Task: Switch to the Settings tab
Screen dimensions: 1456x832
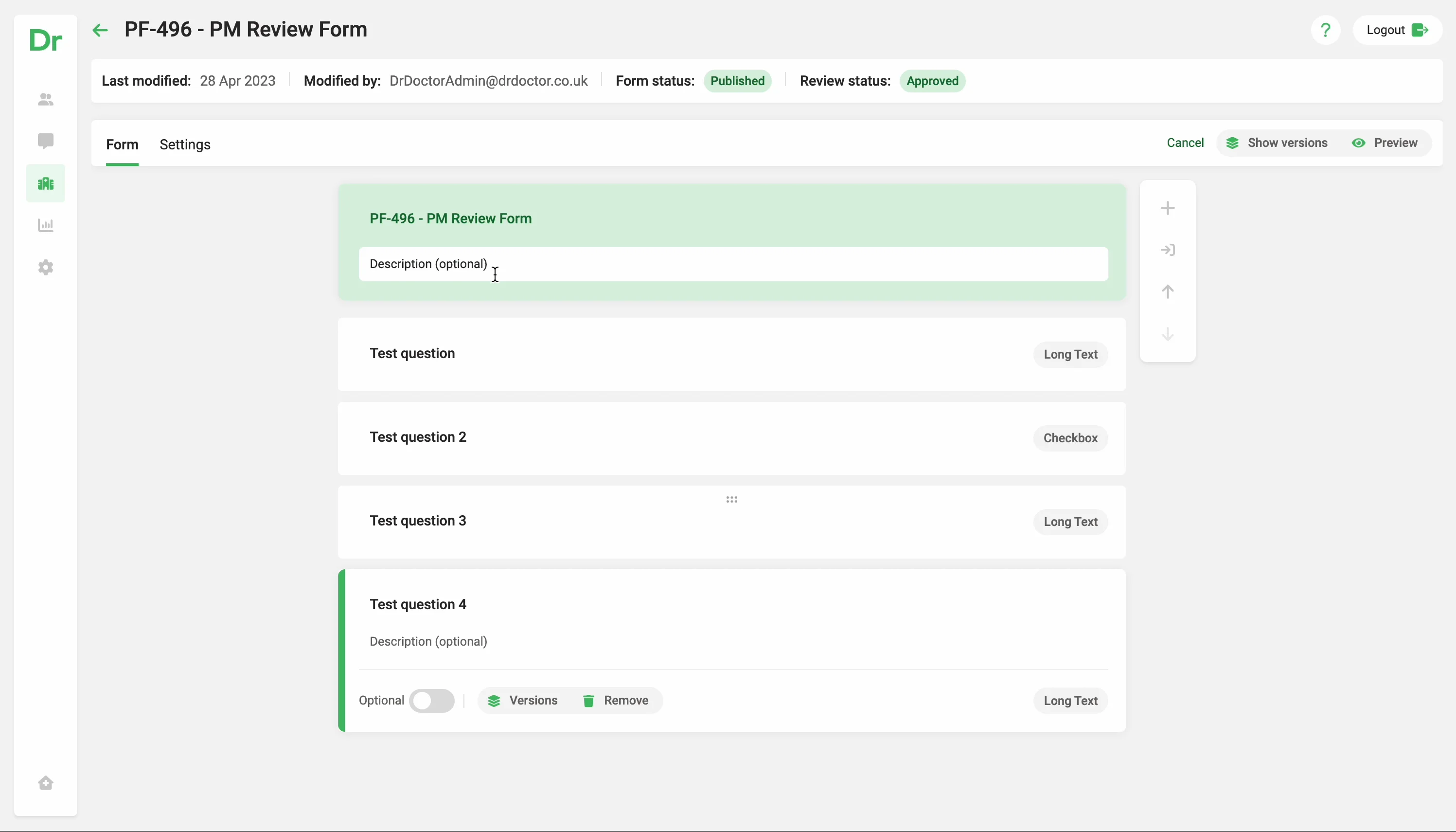Action: (x=185, y=145)
